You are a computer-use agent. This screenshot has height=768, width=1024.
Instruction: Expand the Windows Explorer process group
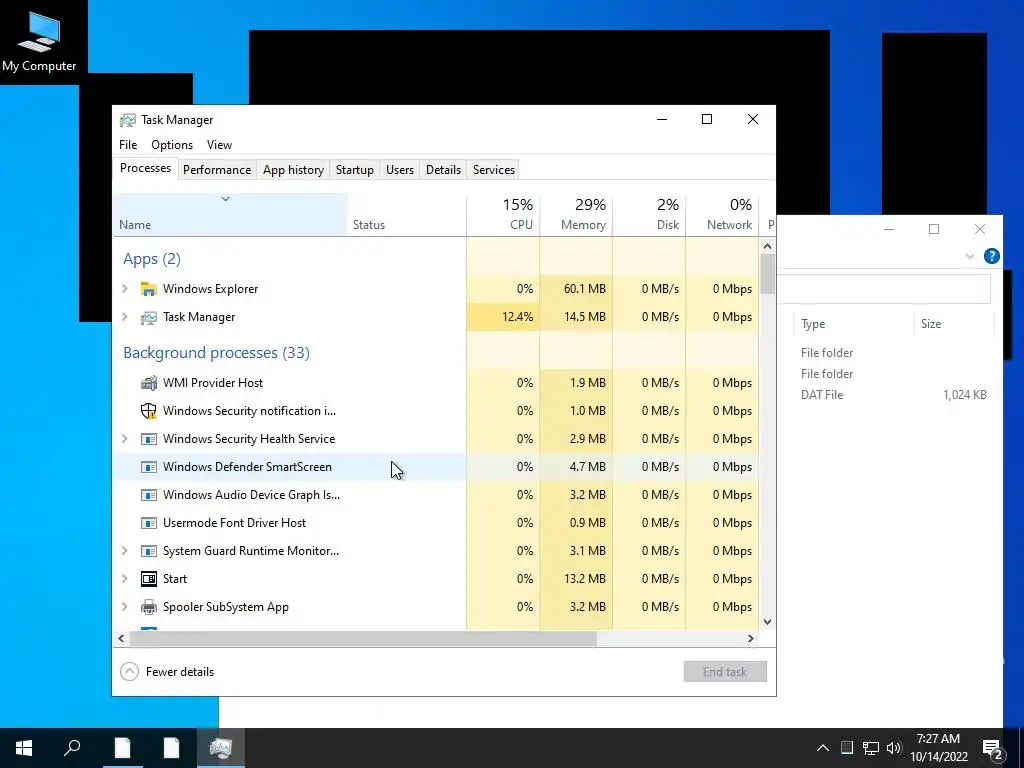tap(125, 289)
